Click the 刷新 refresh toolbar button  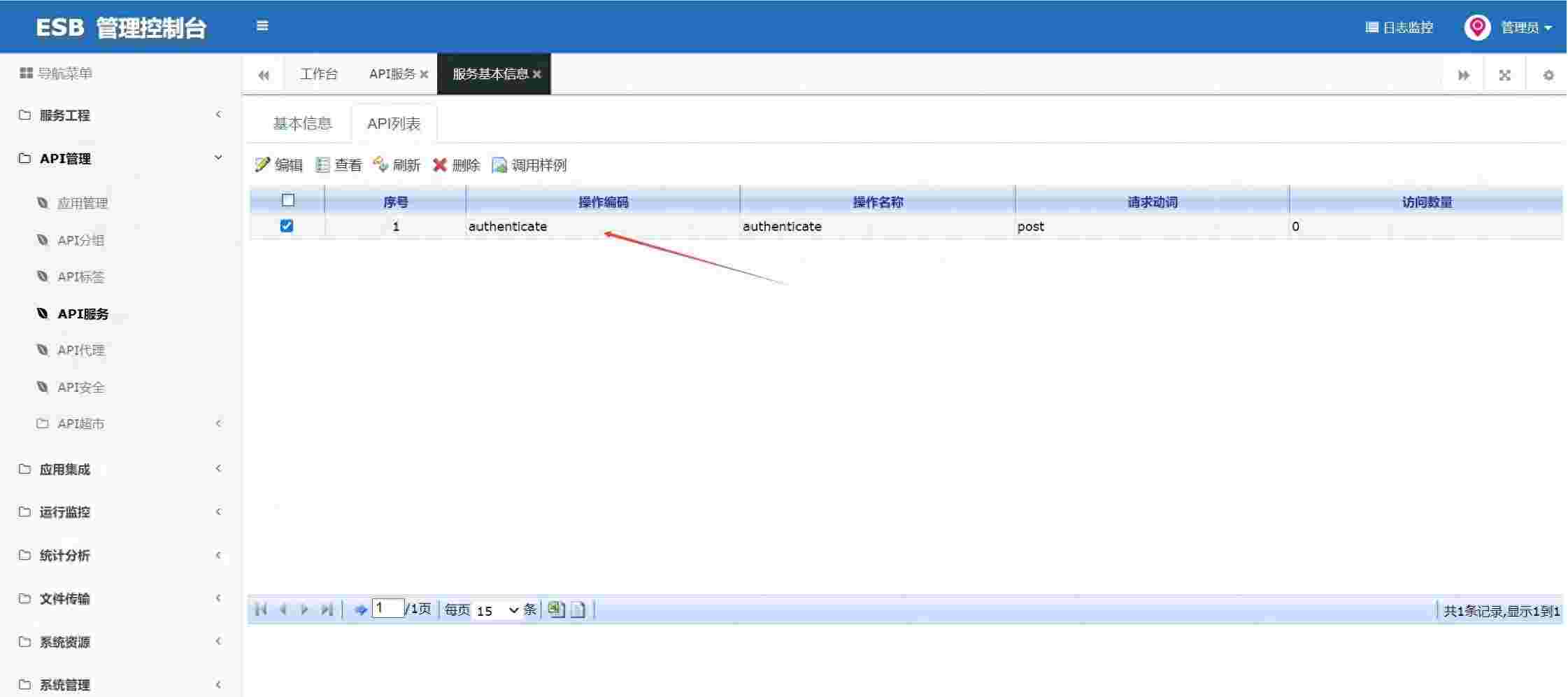point(397,165)
